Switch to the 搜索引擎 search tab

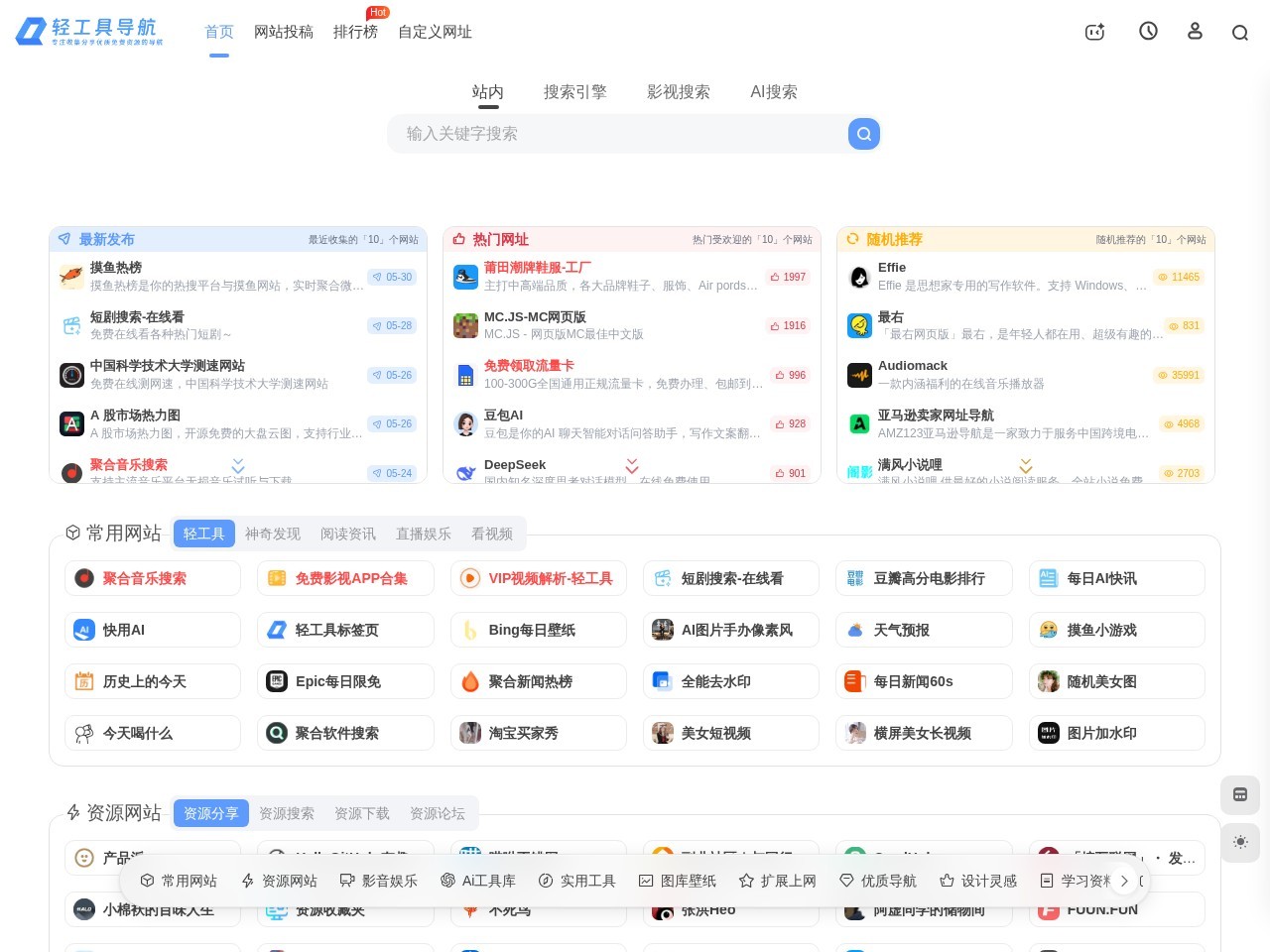click(575, 92)
